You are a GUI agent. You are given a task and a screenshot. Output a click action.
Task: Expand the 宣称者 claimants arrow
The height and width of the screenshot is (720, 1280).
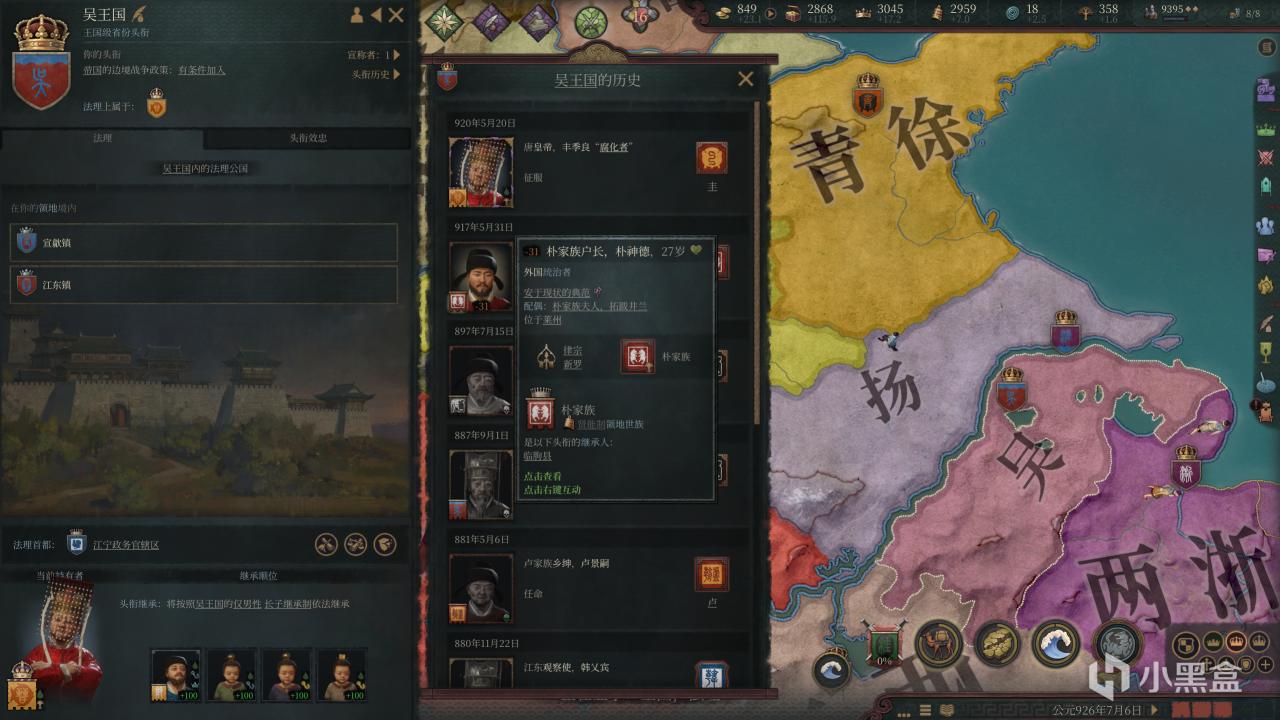pos(397,55)
